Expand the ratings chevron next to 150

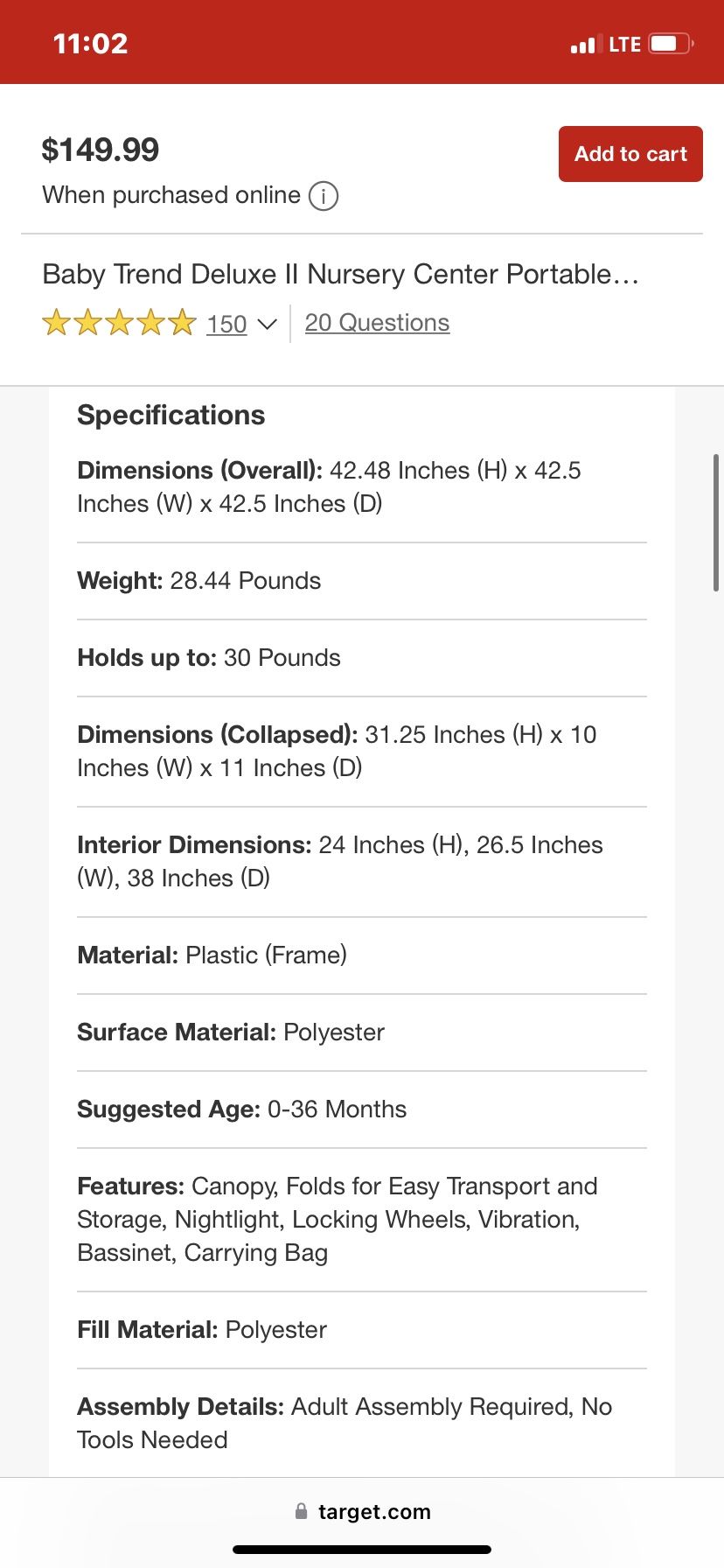pyautogui.click(x=267, y=325)
